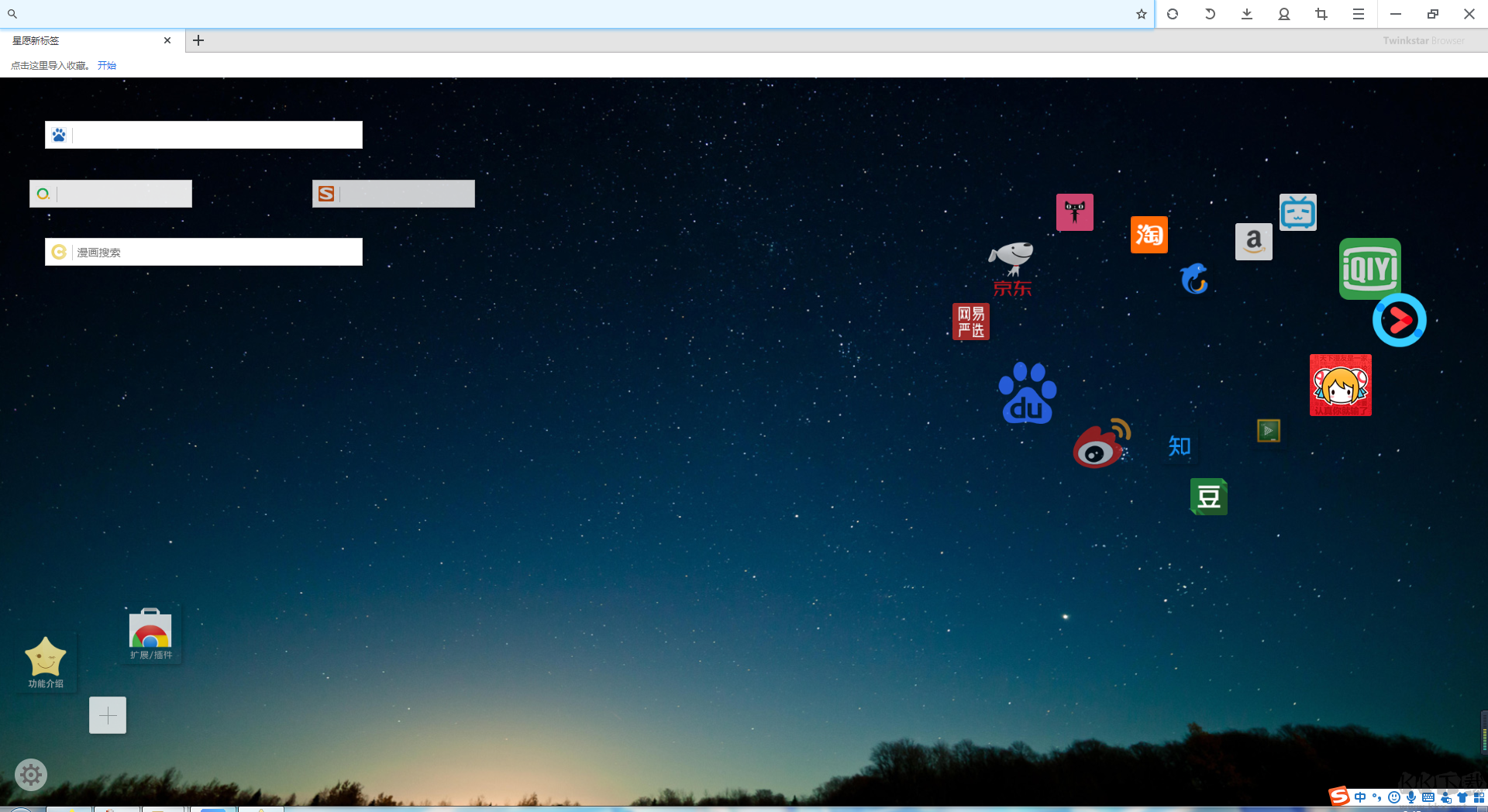This screenshot has width=1488, height=812.
Task: Activate the crop screenshot toolbar icon
Action: [x=1321, y=14]
